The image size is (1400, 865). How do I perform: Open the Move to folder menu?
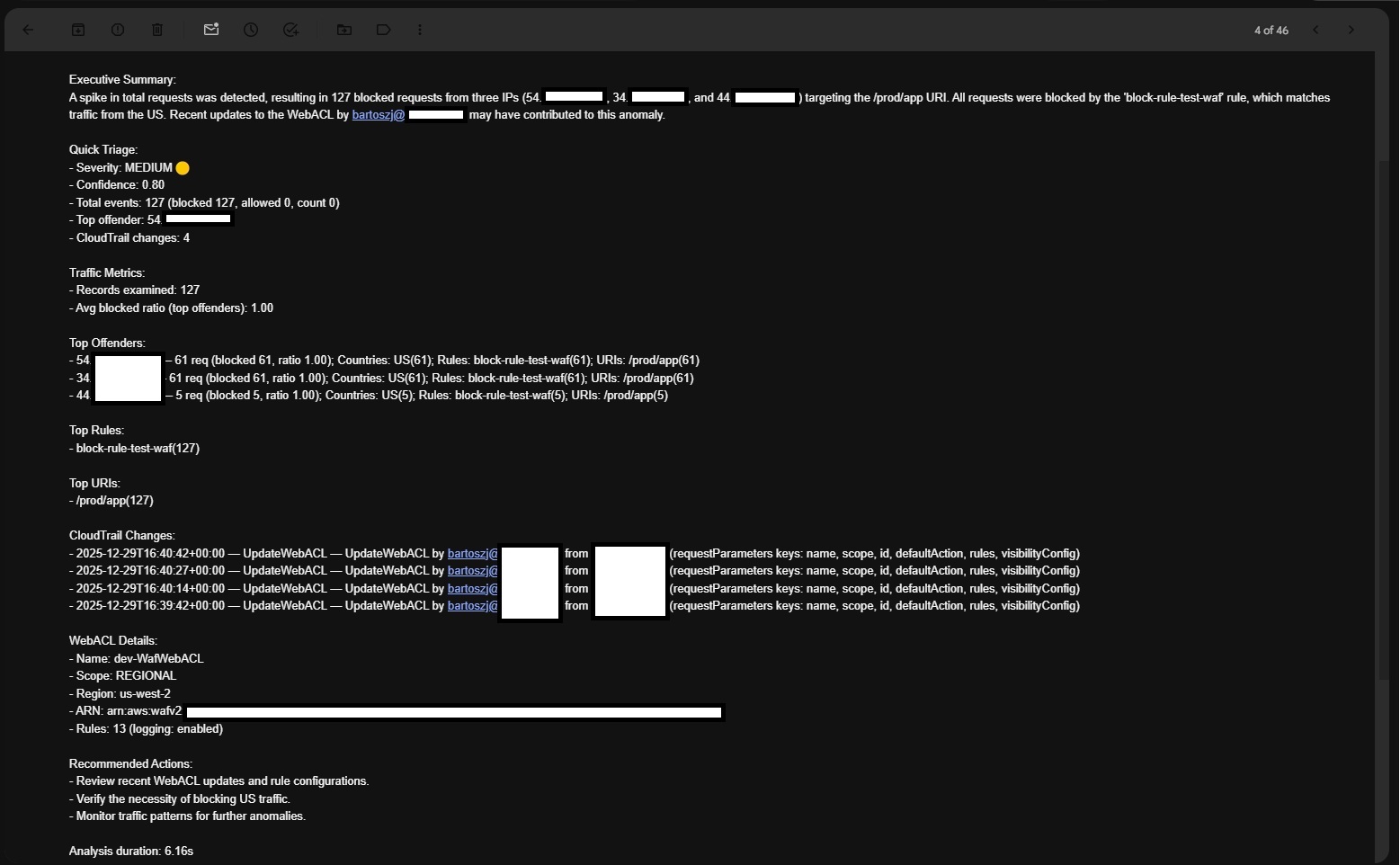(x=344, y=30)
